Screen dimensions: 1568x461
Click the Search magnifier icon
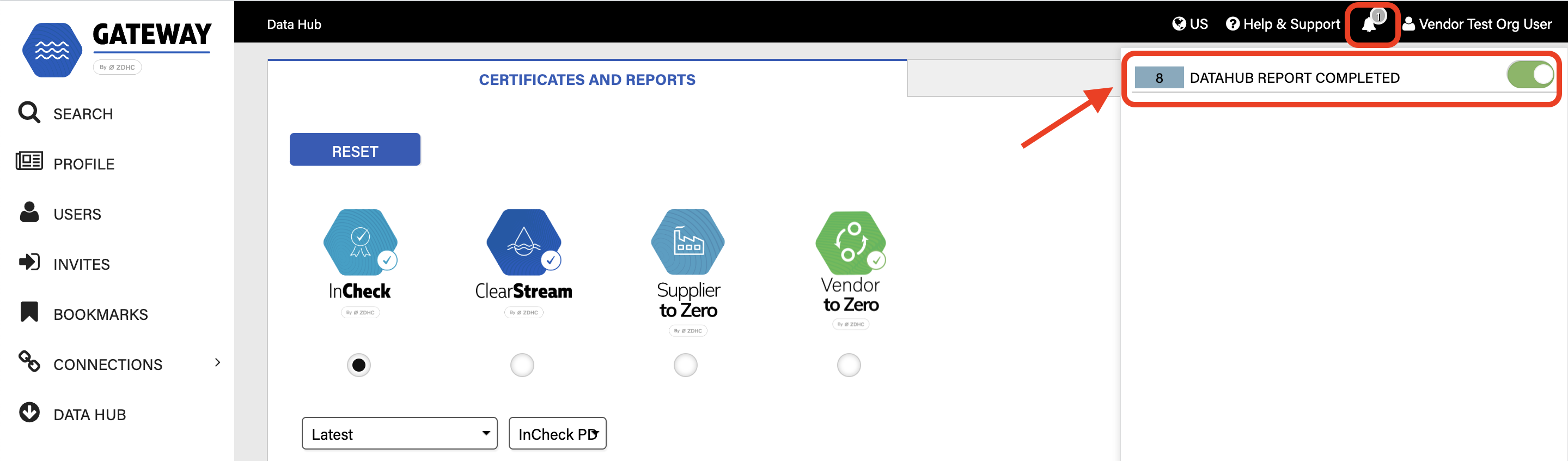(x=29, y=113)
